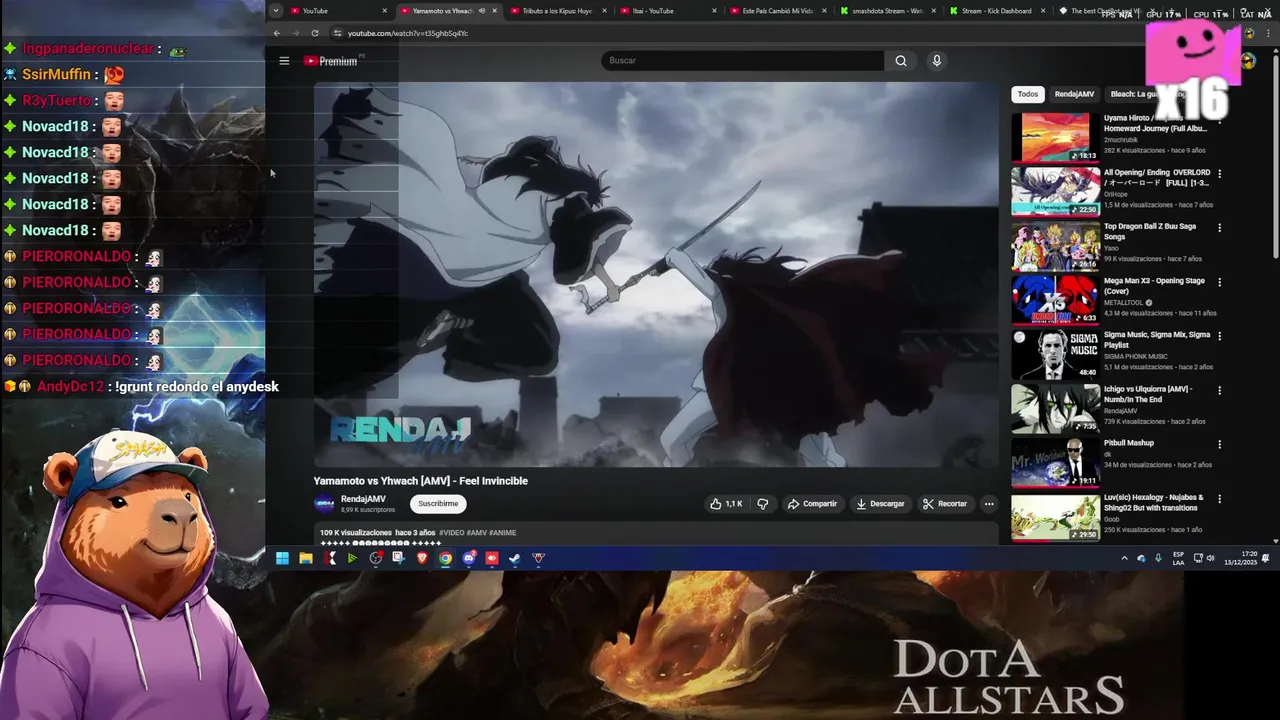
Task: Open the YouTube guide hamburger menu
Action: pyautogui.click(x=284, y=61)
